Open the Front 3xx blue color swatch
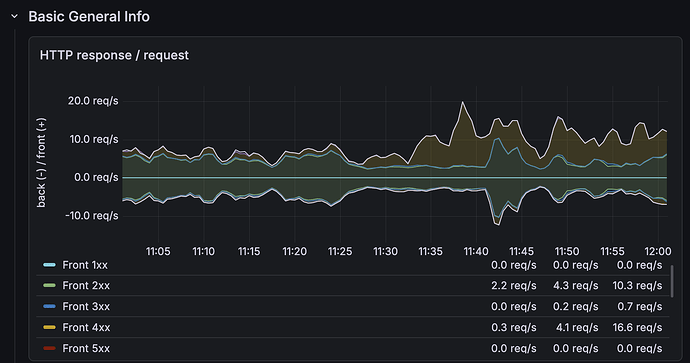690x363 pixels. pos(49,306)
